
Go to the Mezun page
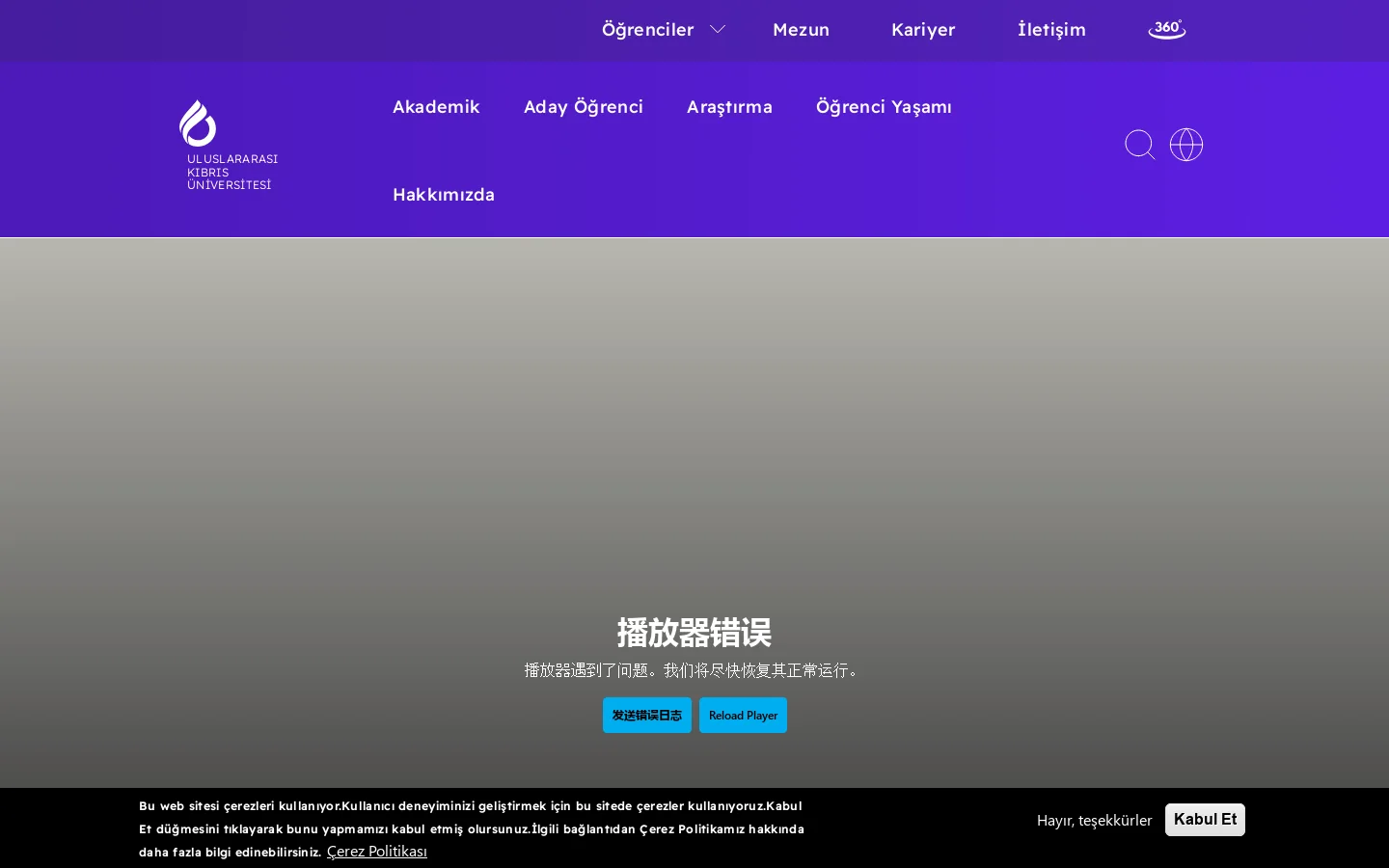801,30
